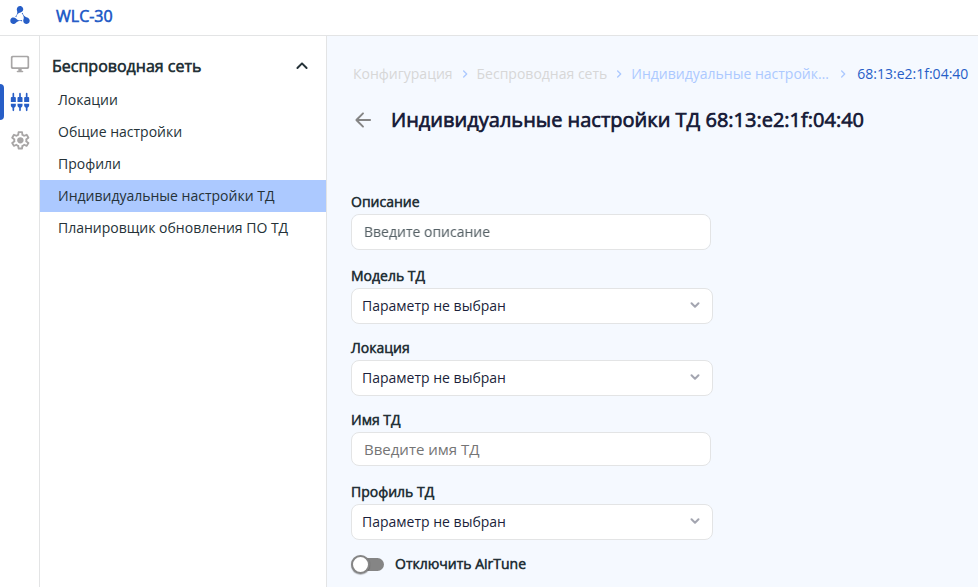Collapse the Беспроводная сеть section

[x=302, y=67]
